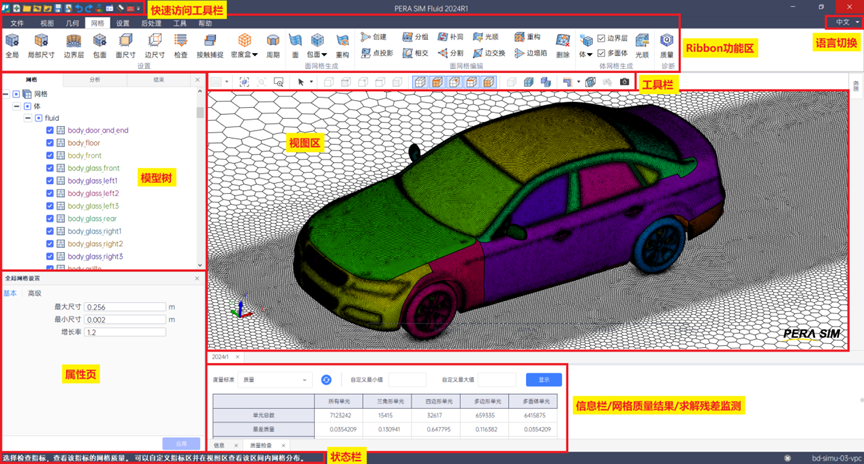Image resolution: width=864 pixels, height=464 pixels.
Task: Open the 几何 geometry ribbon tab
Action: coord(72,22)
